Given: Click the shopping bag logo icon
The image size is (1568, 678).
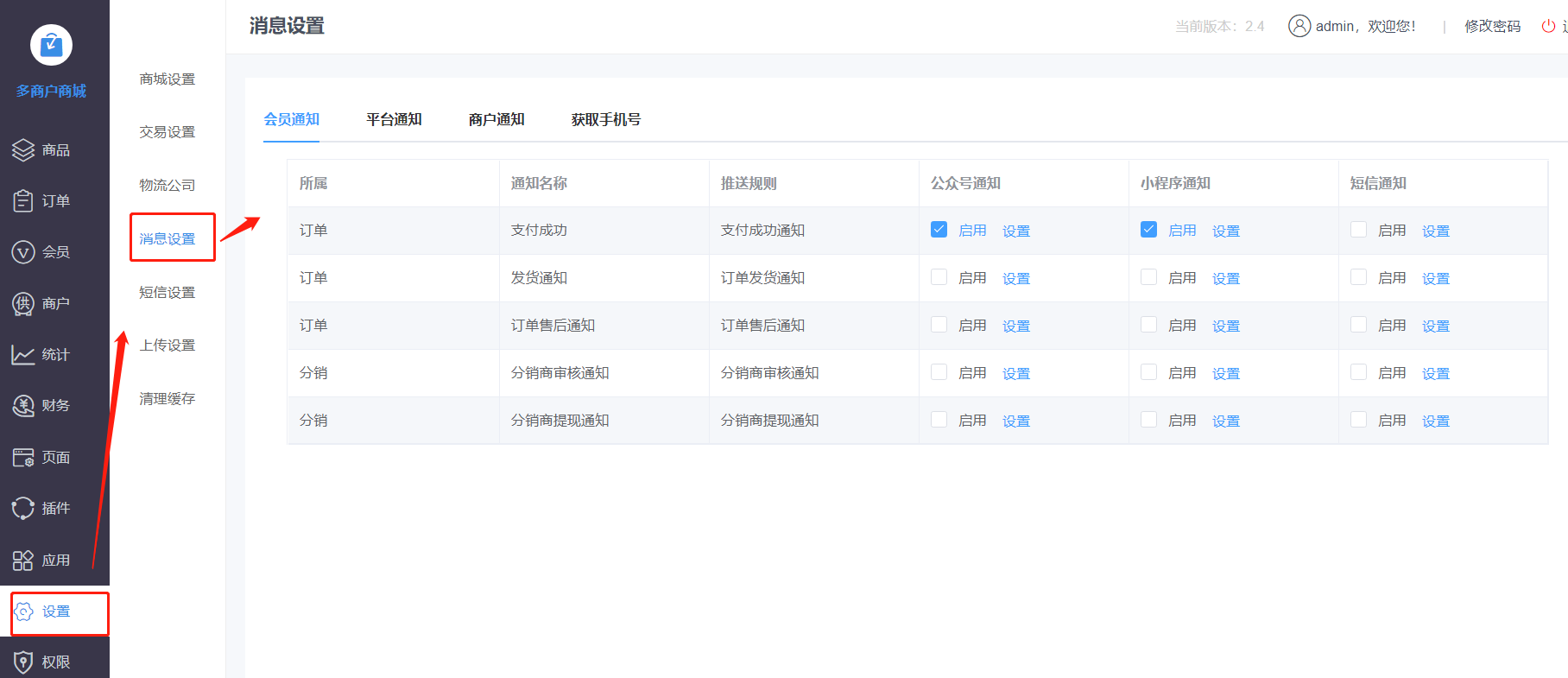Looking at the screenshot, I should click(51, 45).
